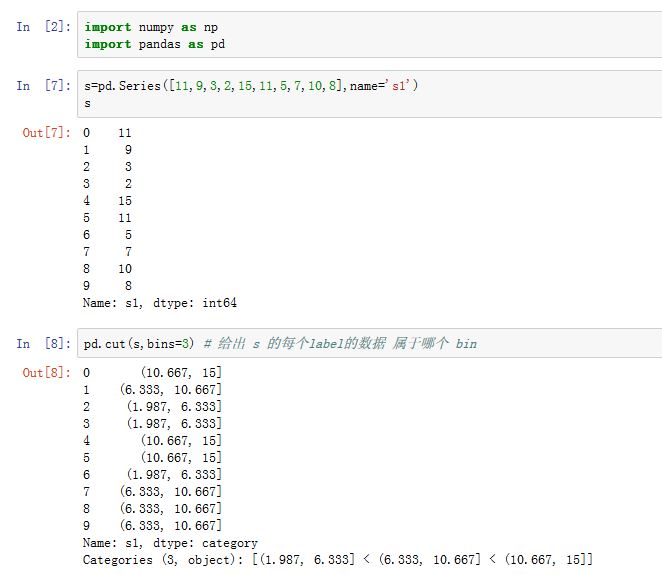Viewport: 662px width, 575px height.
Task: Click the index 9 row with value 8 in Out[7]
Action: (107, 286)
